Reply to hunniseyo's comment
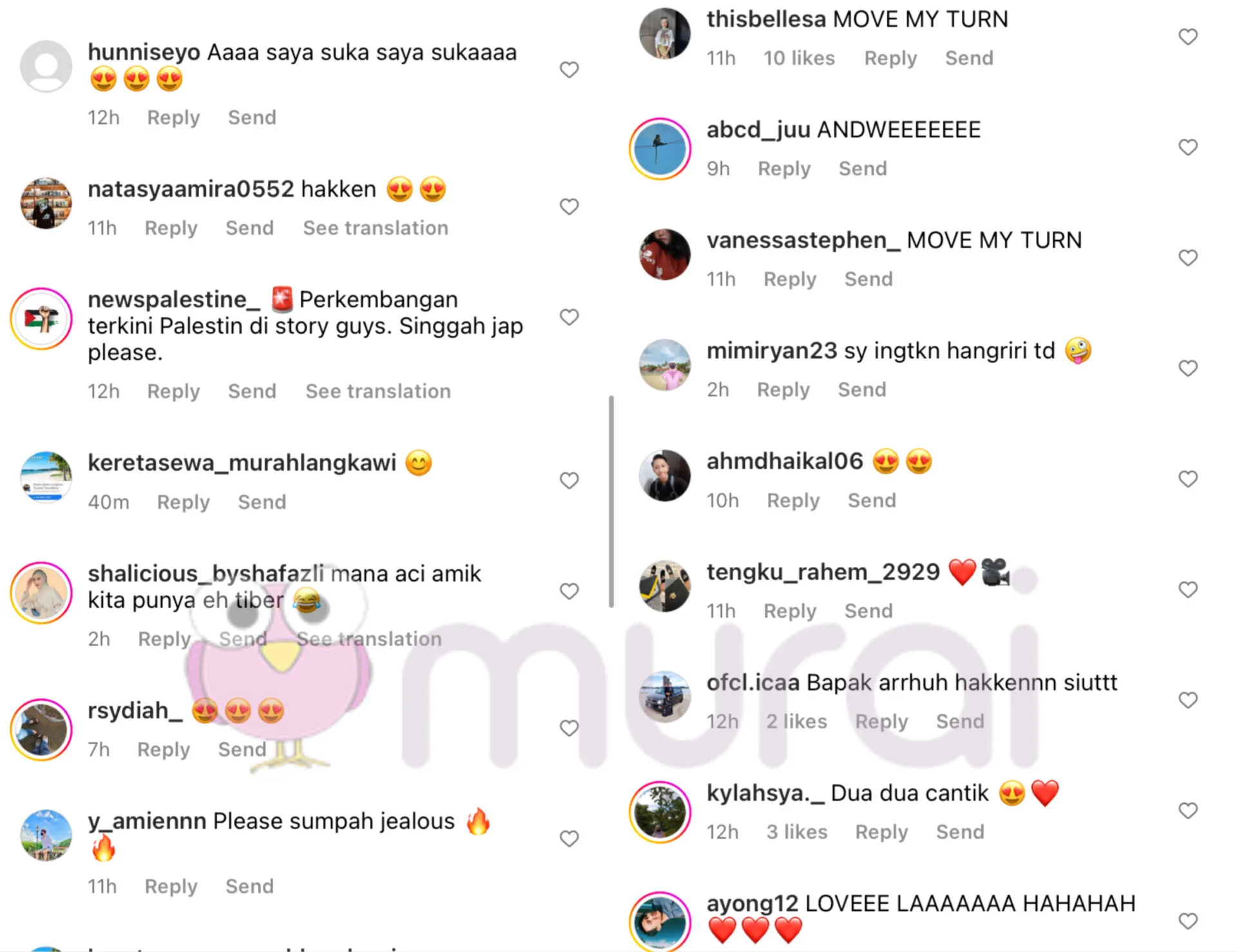 (x=173, y=118)
